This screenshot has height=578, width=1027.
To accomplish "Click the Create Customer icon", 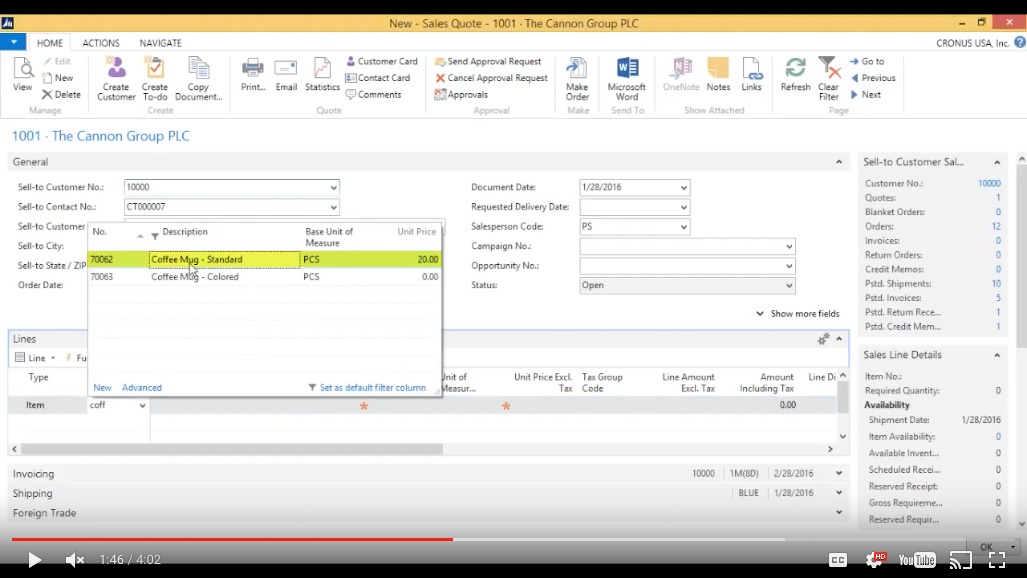I will 116,78.
